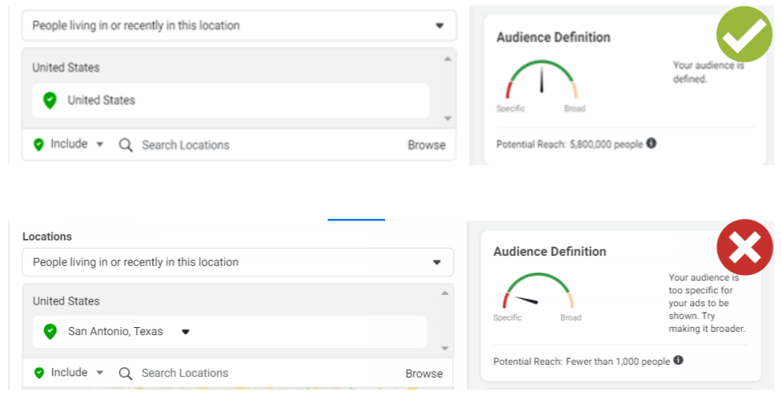Select the United States location chip
Image resolution: width=782 pixels, height=396 pixels.
pos(230,100)
